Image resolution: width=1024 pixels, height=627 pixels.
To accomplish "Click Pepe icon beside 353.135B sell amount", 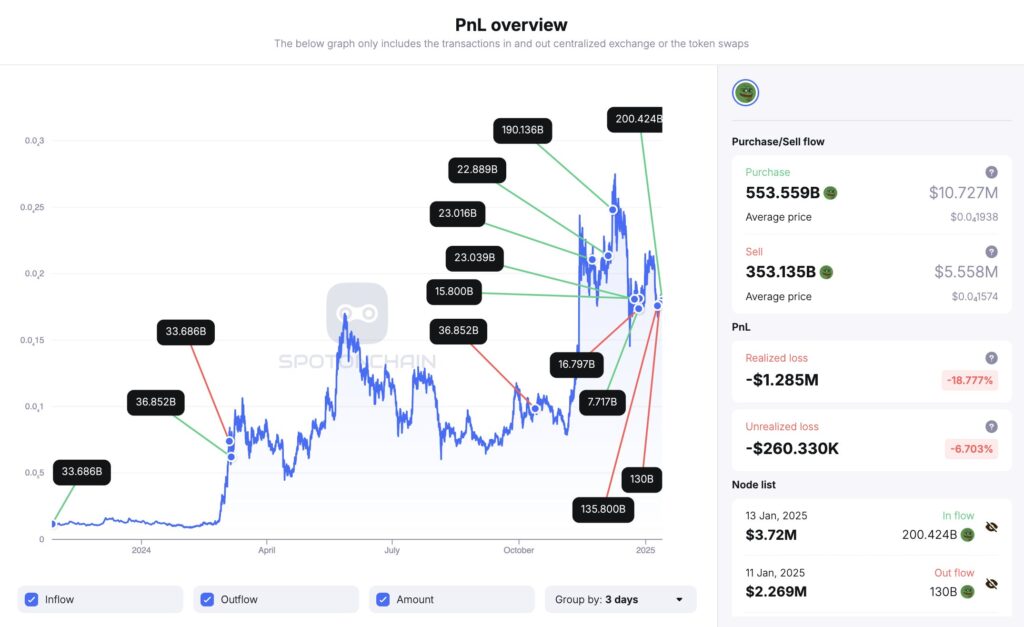I will (826, 272).
